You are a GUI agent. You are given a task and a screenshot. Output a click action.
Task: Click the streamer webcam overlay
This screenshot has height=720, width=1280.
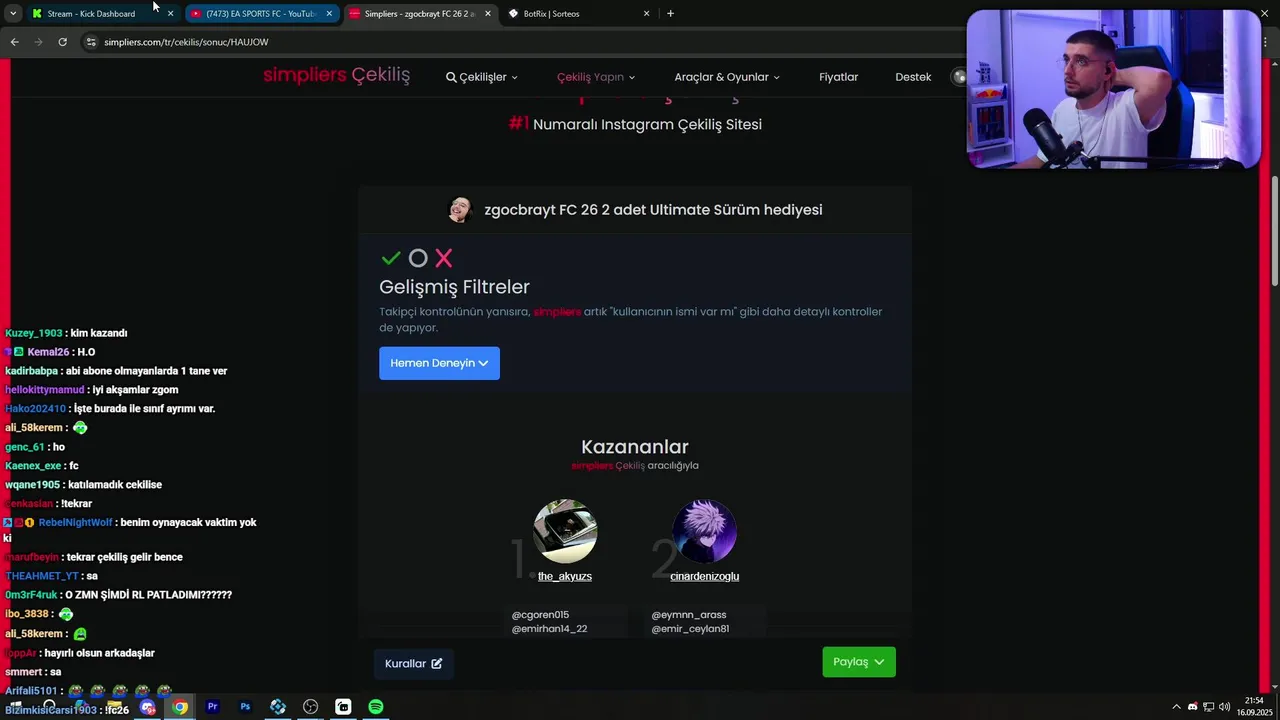coord(1113,89)
